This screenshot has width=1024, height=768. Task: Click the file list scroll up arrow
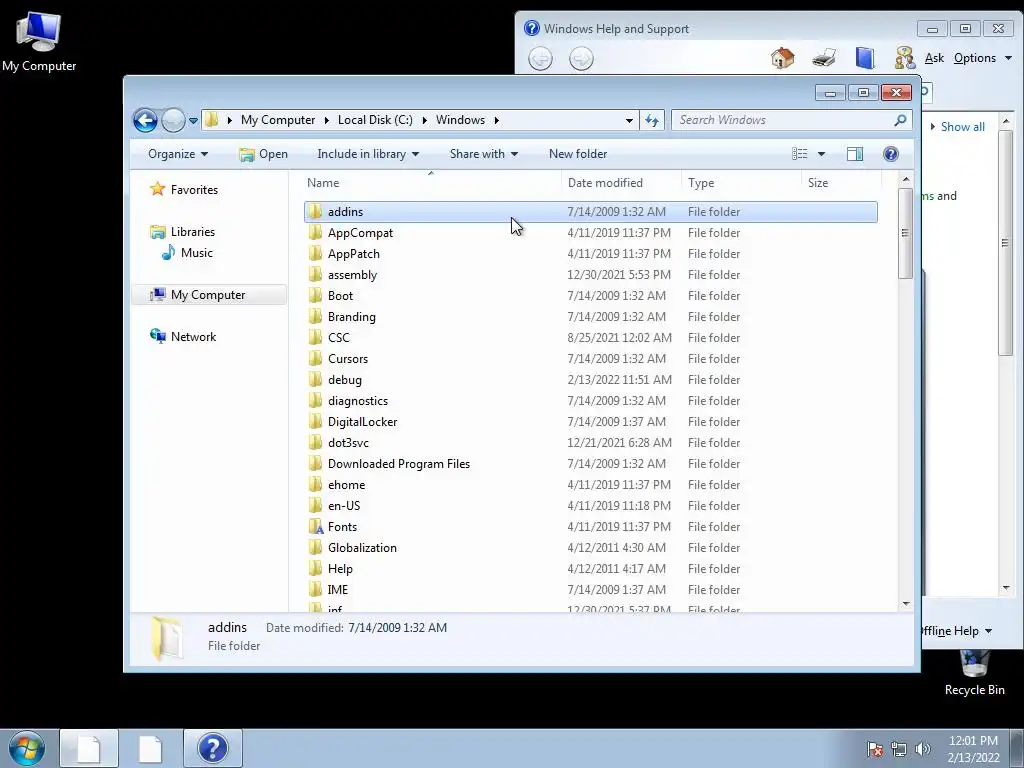[x=906, y=179]
